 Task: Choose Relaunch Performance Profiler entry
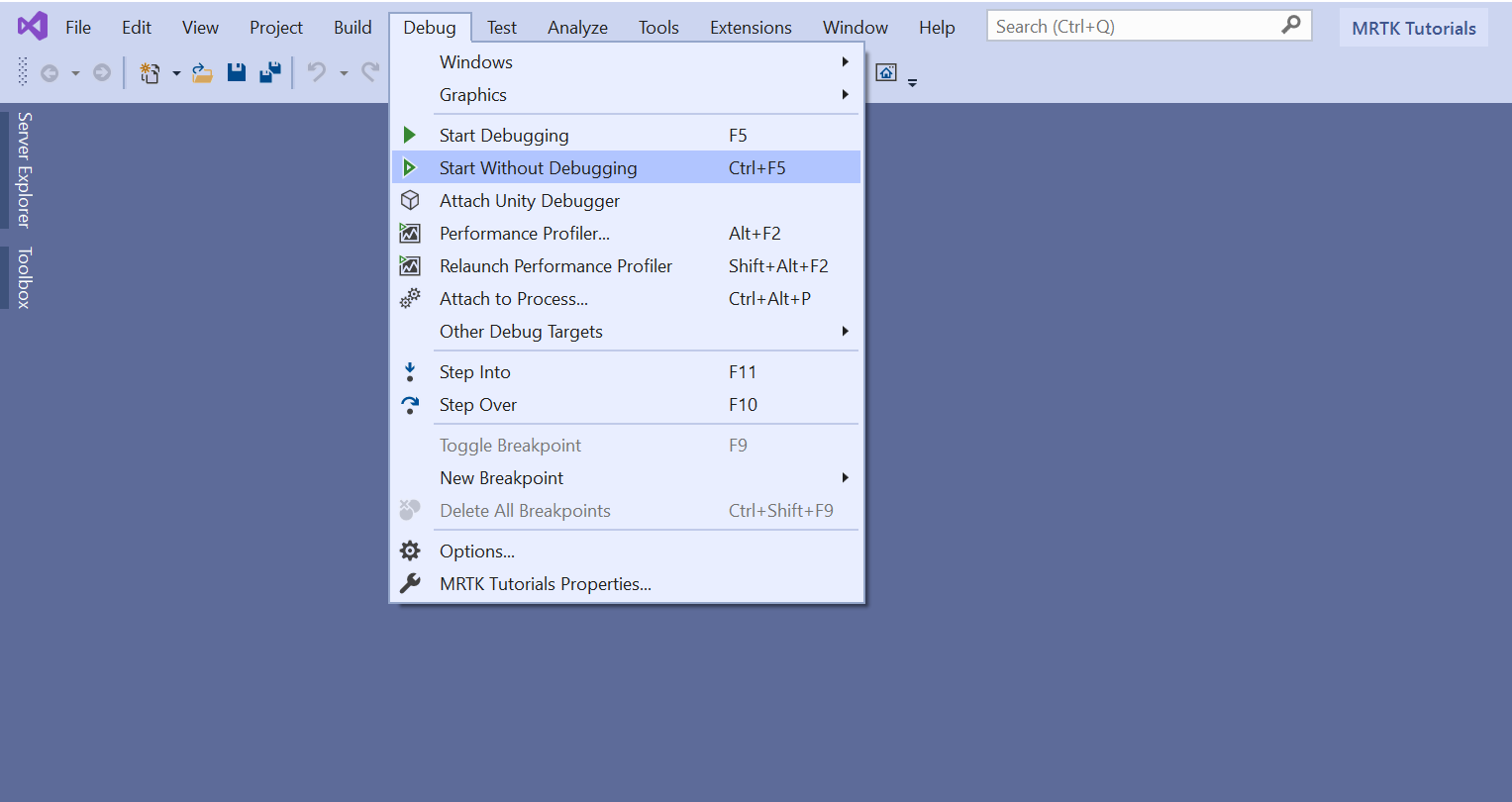pos(627,265)
